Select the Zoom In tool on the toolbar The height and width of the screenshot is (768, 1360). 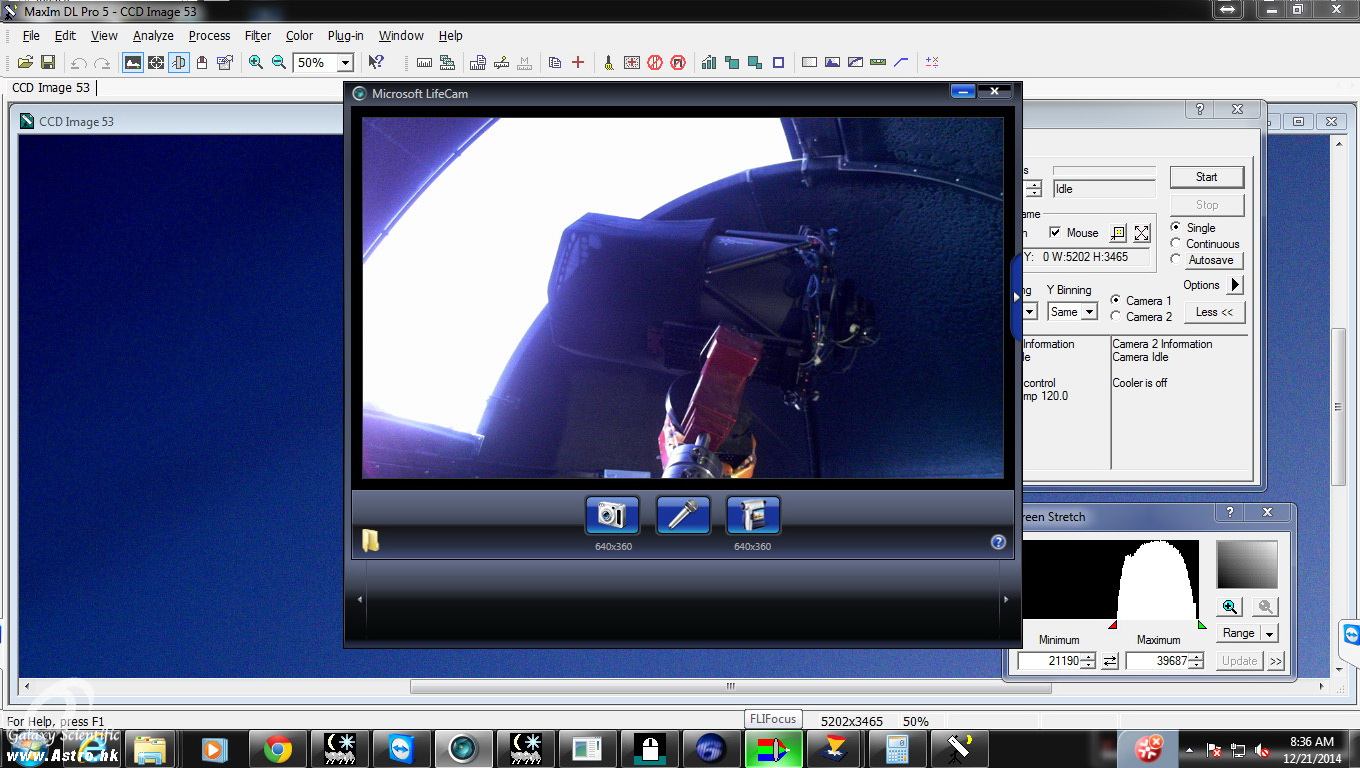click(256, 62)
